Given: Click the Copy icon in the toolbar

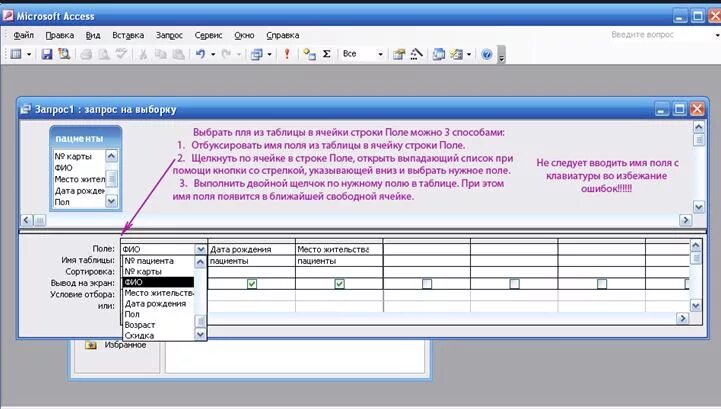Looking at the screenshot, I should pyautogui.click(x=160, y=54).
